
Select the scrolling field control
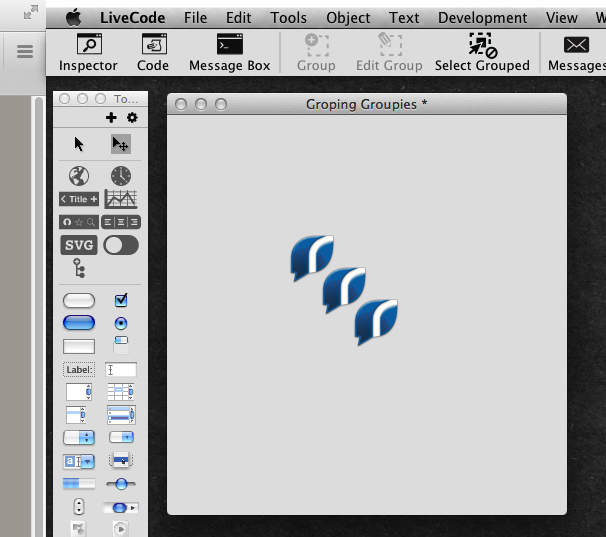pyautogui.click(x=79, y=392)
